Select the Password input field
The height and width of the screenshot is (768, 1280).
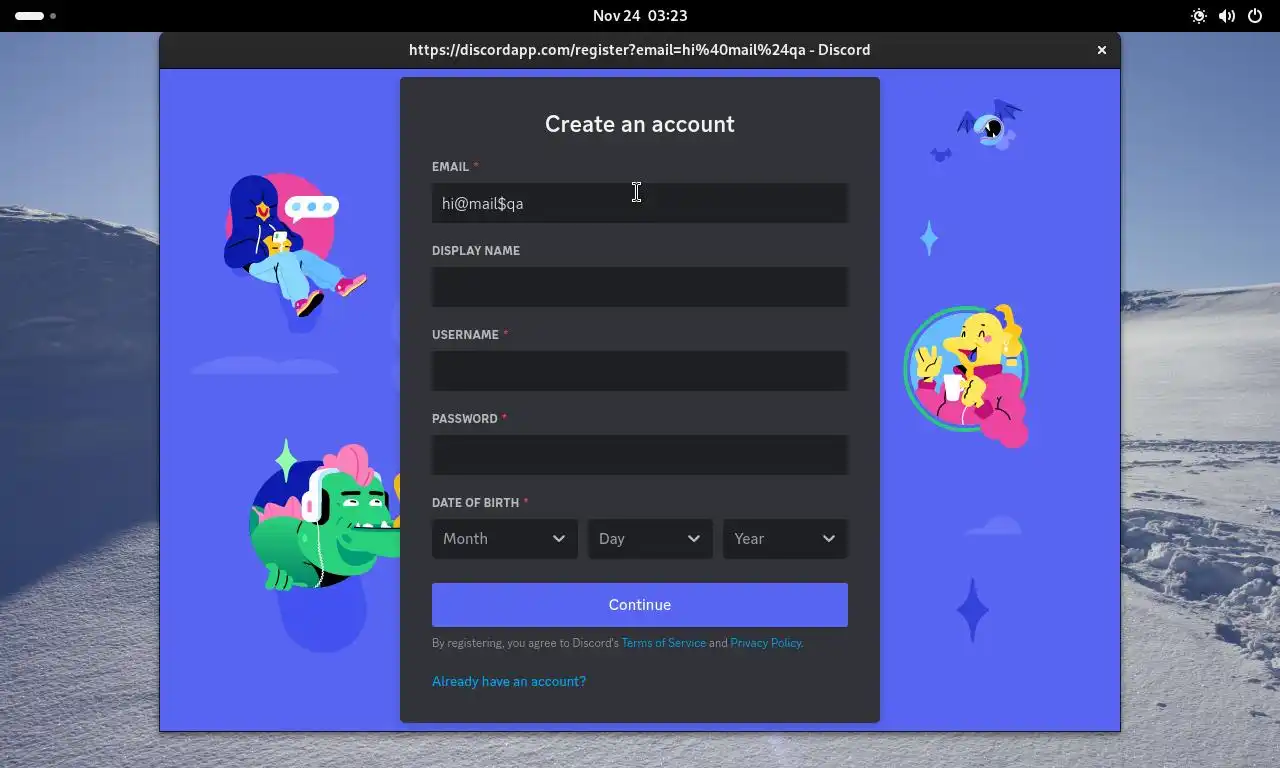[x=640, y=455]
